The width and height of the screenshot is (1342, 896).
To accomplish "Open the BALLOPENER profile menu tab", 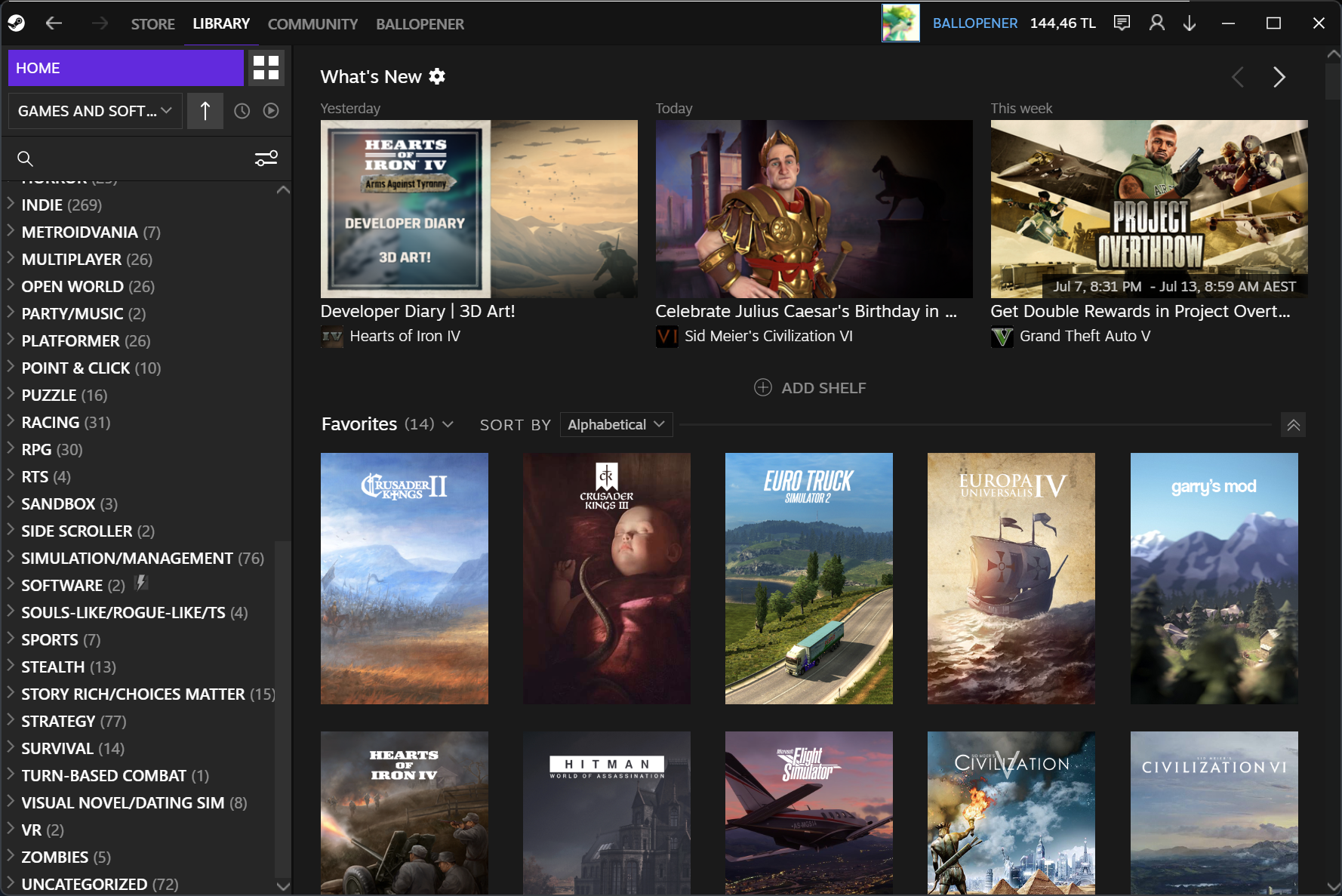I will tap(420, 24).
